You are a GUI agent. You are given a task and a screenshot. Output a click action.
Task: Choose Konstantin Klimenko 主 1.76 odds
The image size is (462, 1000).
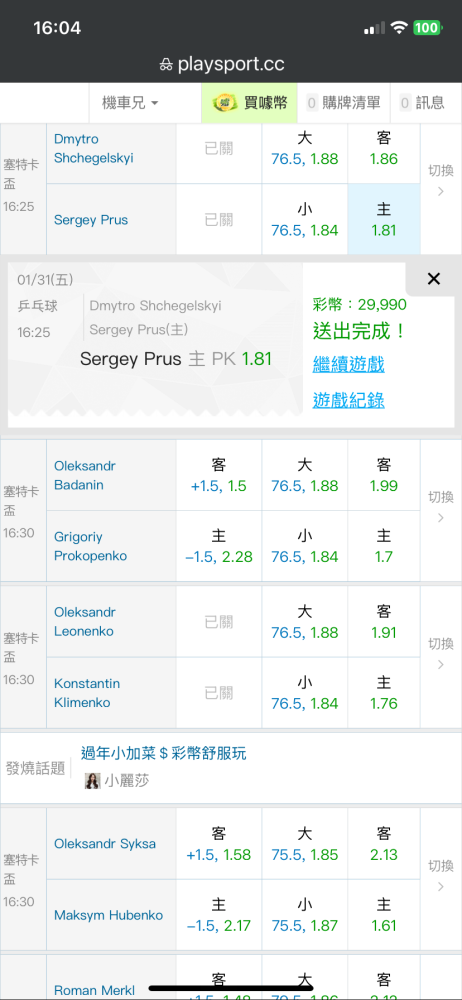pos(384,693)
